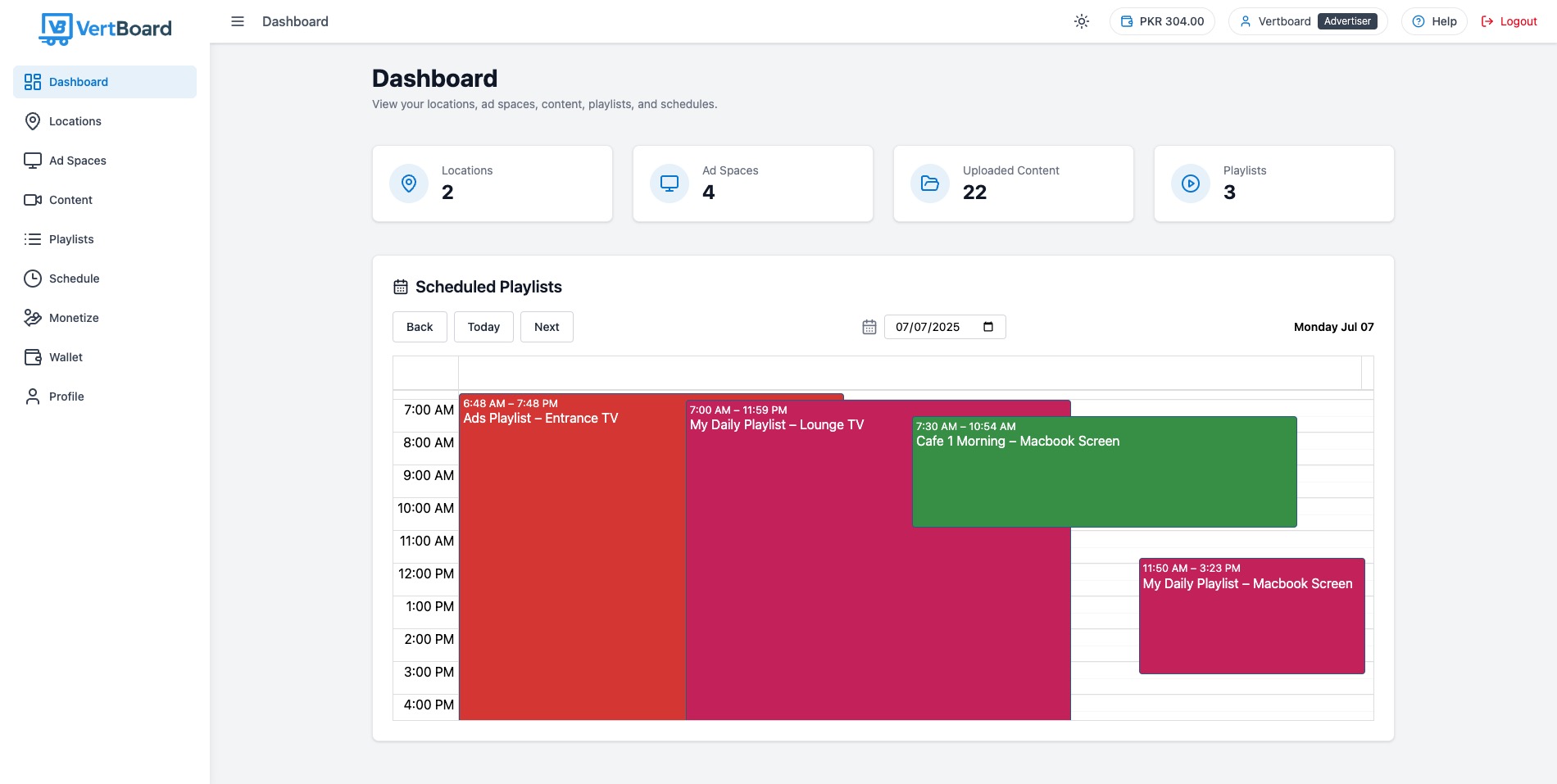Go to Schedule in the sidebar
This screenshot has height=784, width=1557.
click(74, 279)
